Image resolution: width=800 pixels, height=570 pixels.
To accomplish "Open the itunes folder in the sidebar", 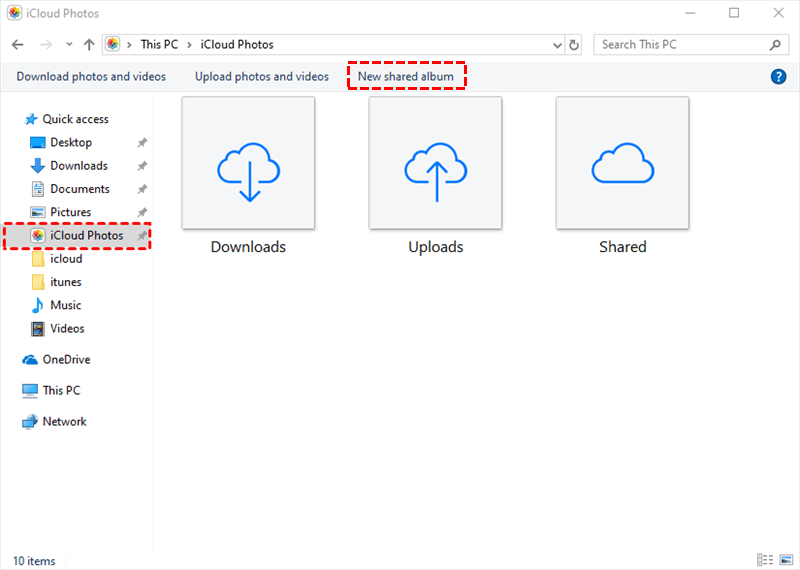I will tap(66, 282).
